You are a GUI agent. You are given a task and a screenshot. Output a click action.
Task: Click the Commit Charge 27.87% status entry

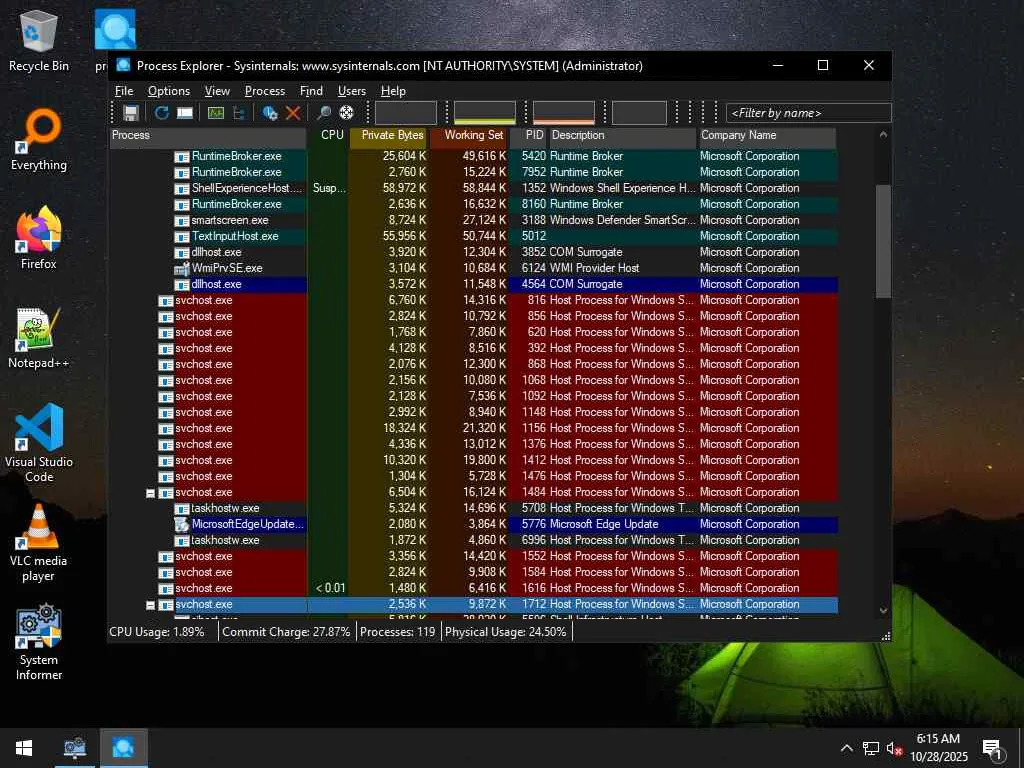[286, 632]
